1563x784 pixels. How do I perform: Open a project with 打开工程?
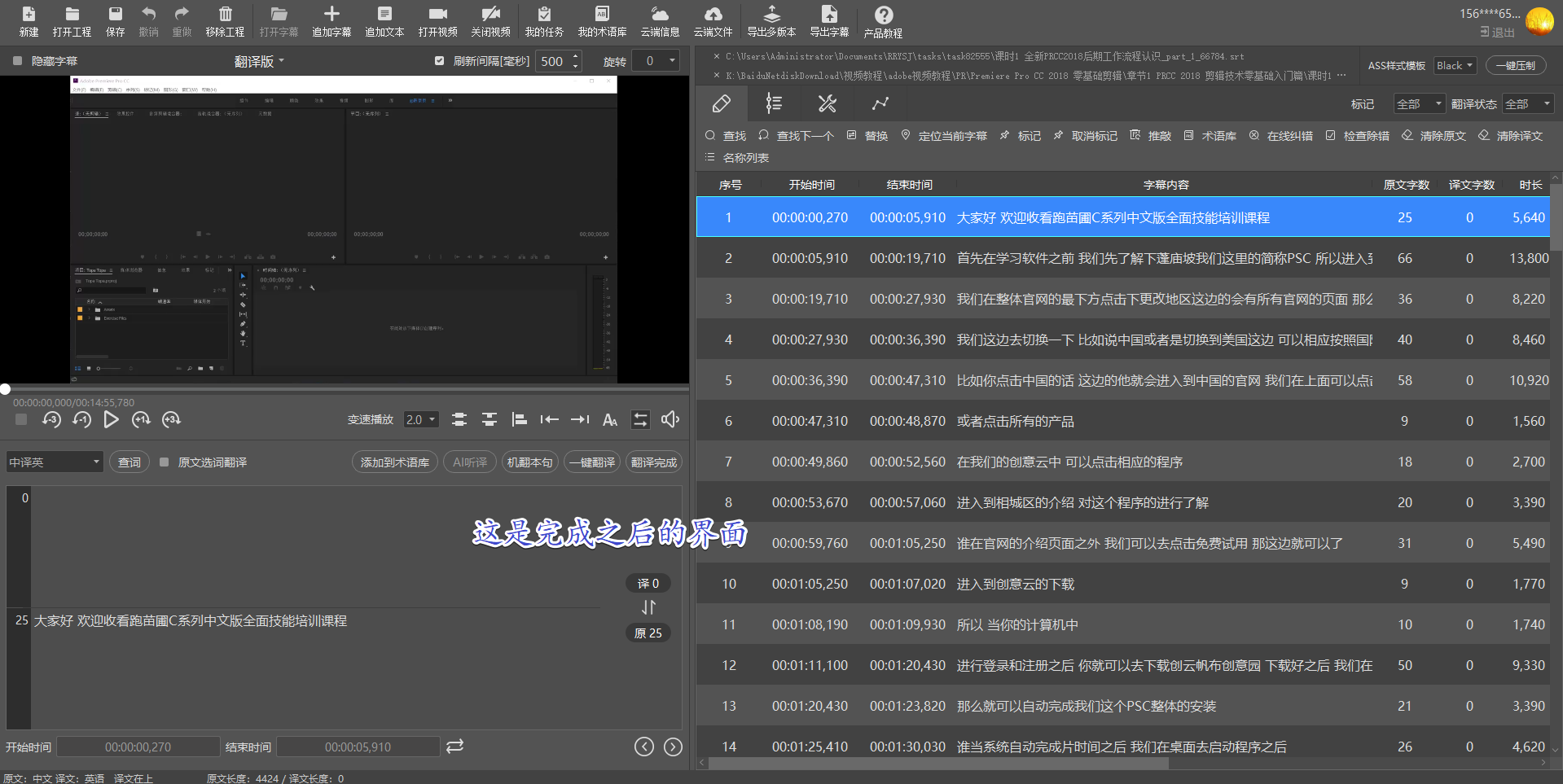click(x=72, y=22)
